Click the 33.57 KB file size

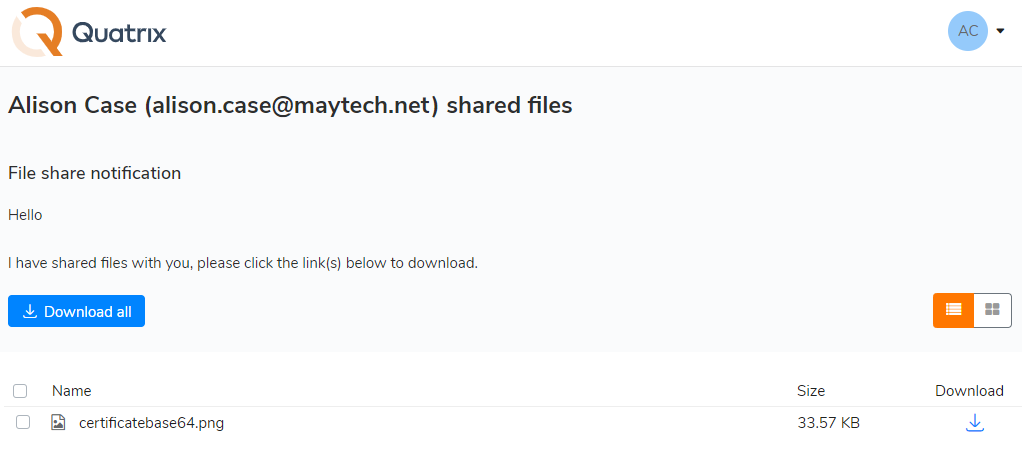click(828, 423)
